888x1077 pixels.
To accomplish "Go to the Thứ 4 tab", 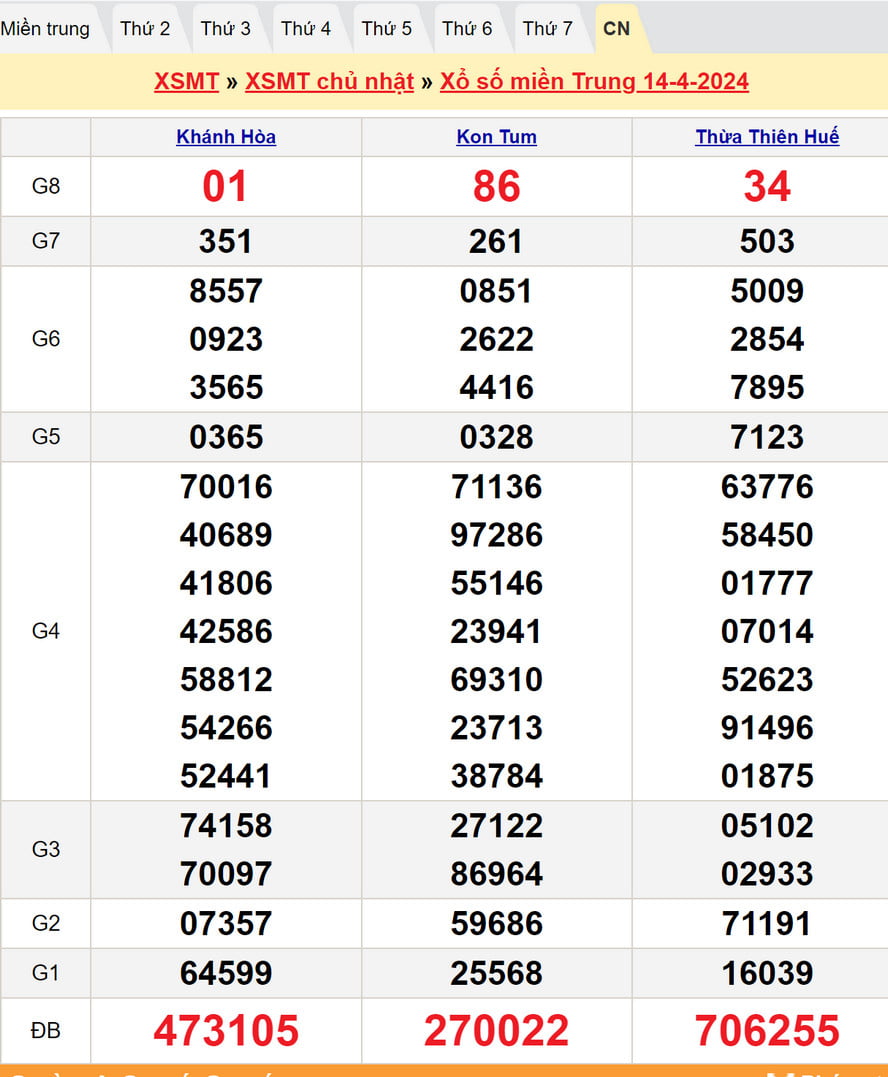I will 306,29.
